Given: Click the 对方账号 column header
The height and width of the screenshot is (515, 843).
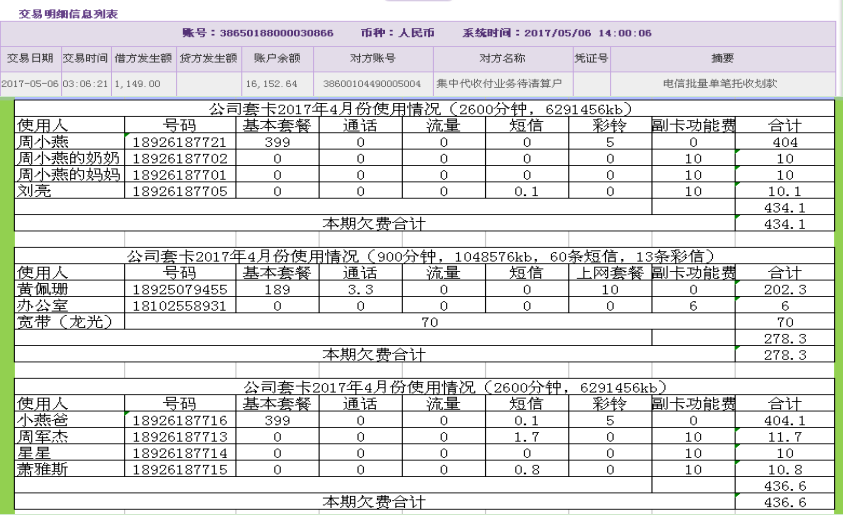Looking at the screenshot, I should click(x=373, y=58).
